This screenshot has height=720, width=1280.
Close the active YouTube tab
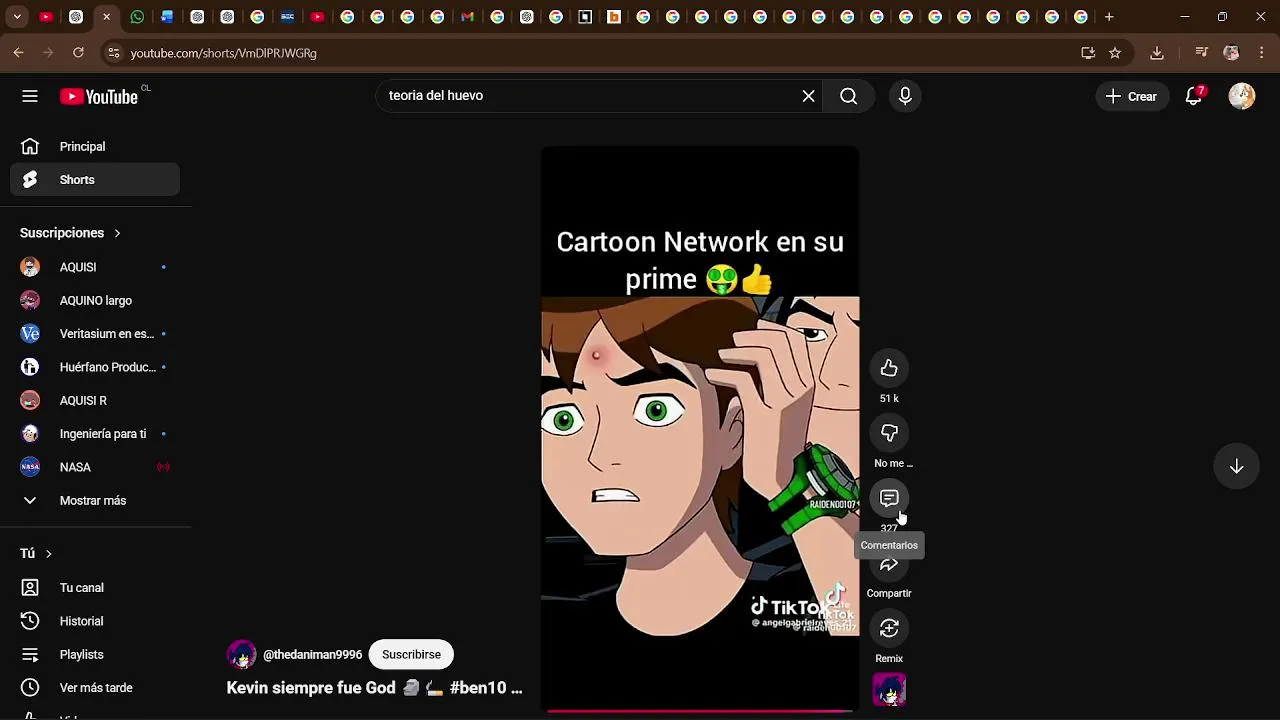(106, 17)
